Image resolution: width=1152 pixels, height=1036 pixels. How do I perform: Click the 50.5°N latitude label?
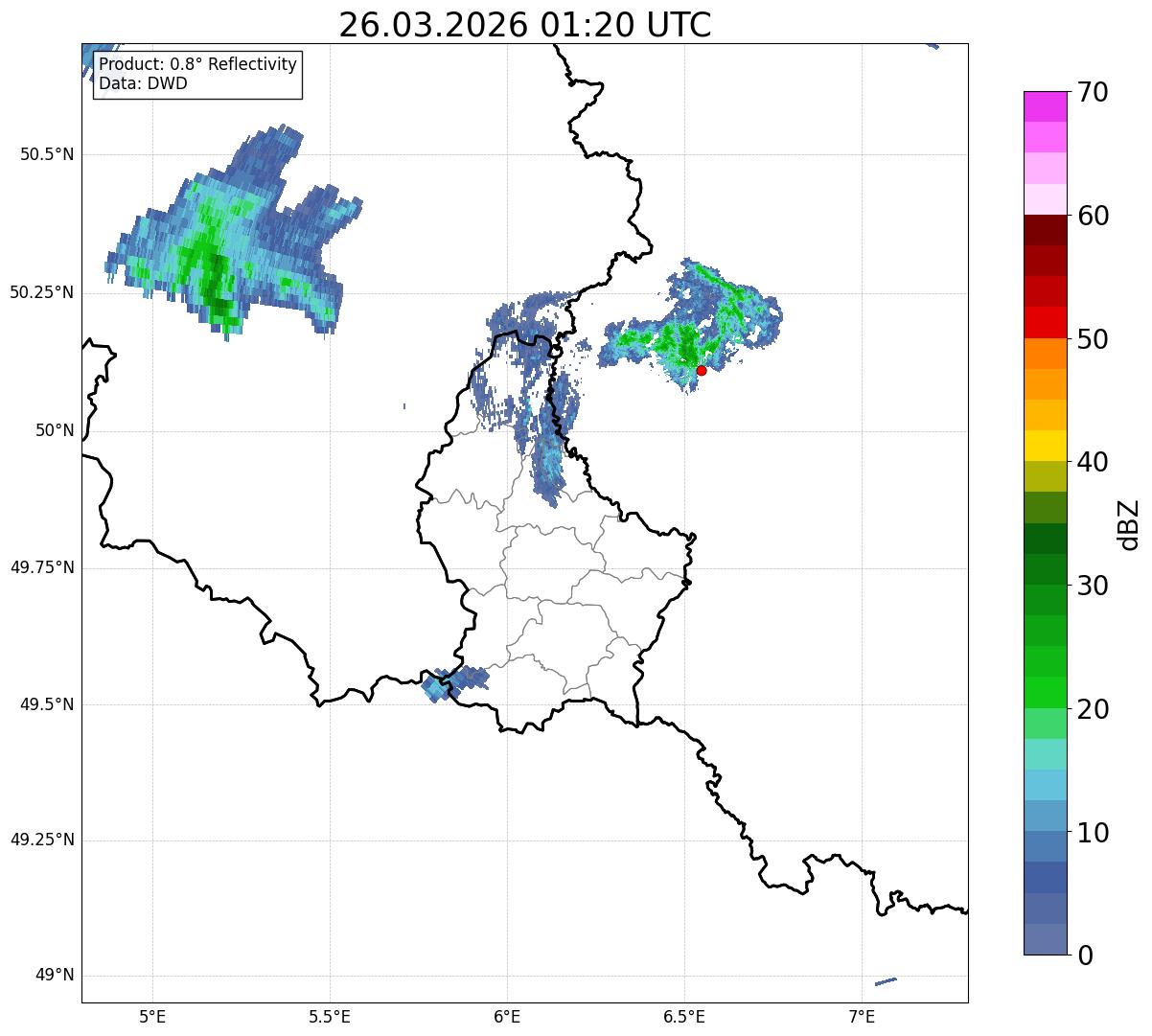click(46, 154)
